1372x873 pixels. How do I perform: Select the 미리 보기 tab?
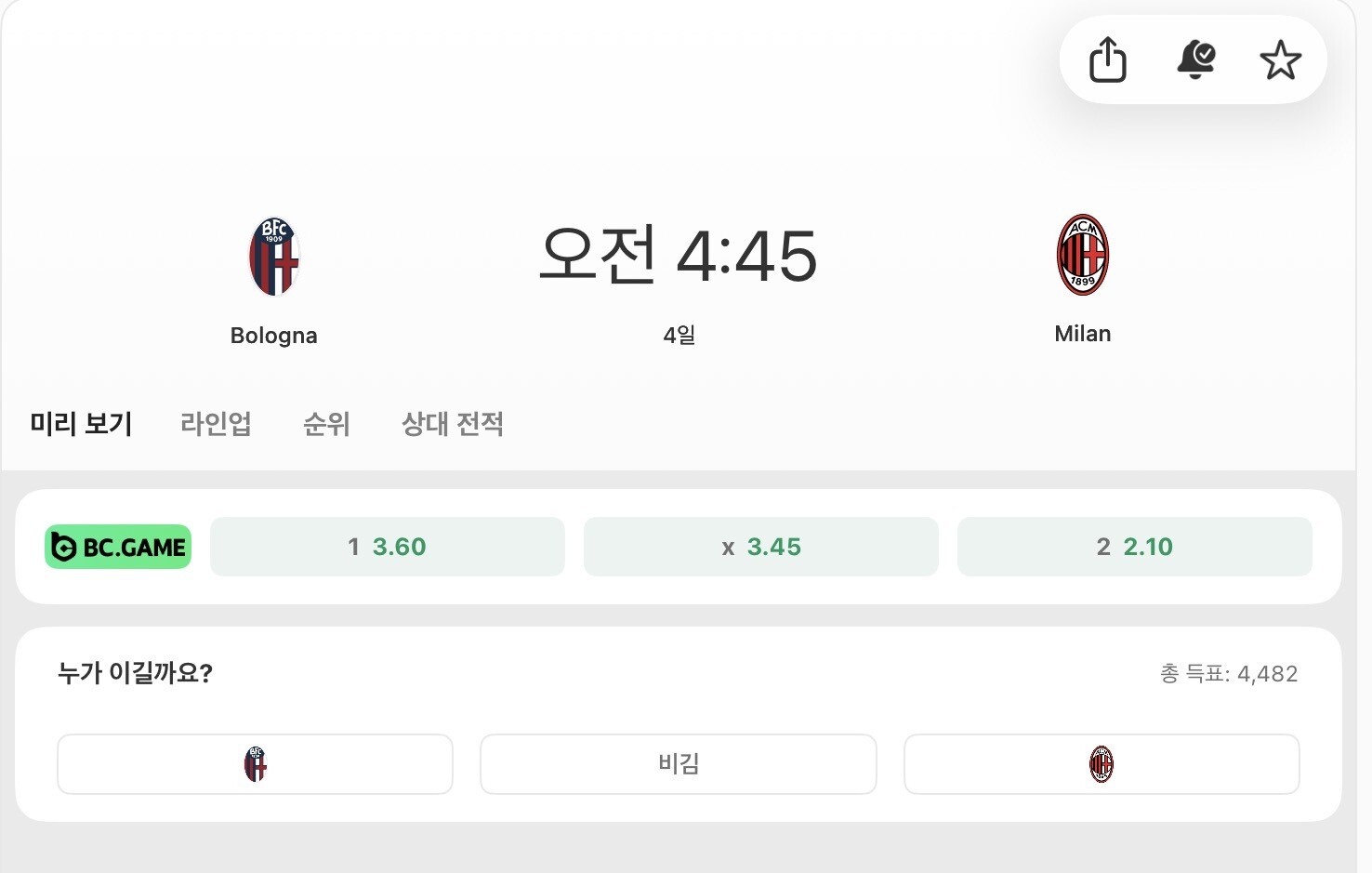pos(81,424)
